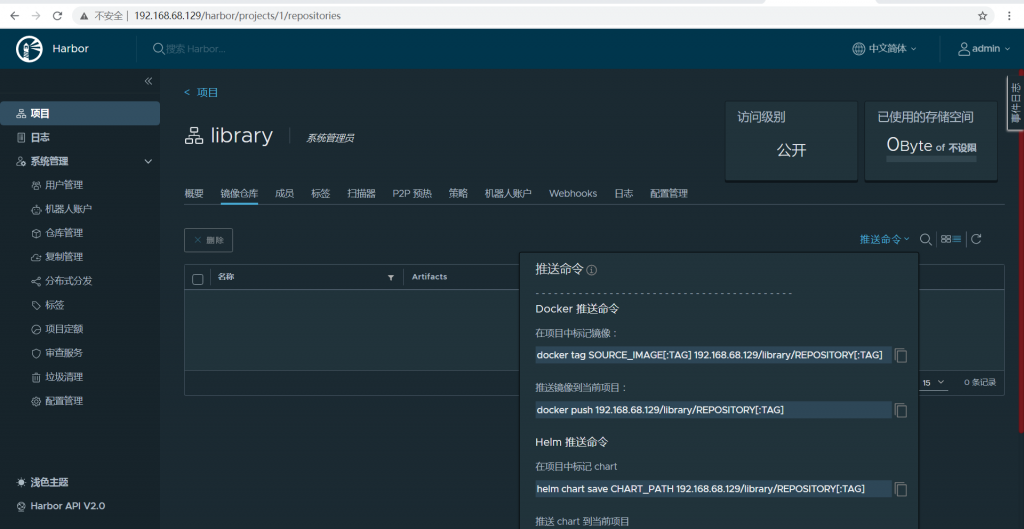Collapse the 系统管理 sidebar section
The height and width of the screenshot is (529, 1024).
[x=148, y=161]
